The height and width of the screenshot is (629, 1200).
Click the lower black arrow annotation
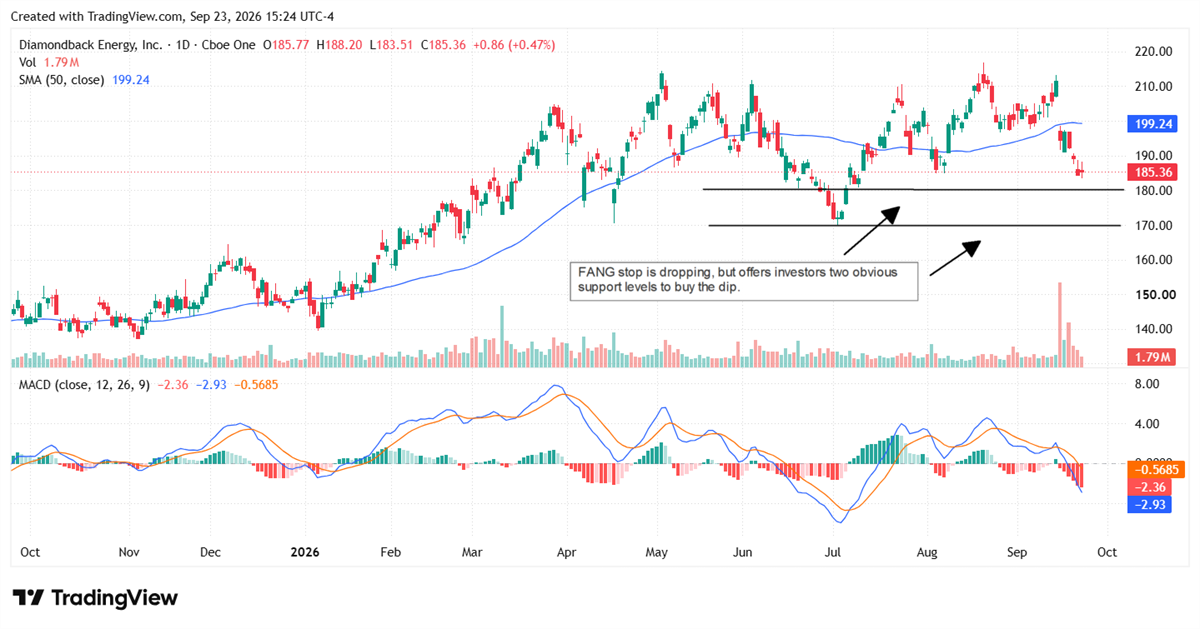tap(955, 259)
